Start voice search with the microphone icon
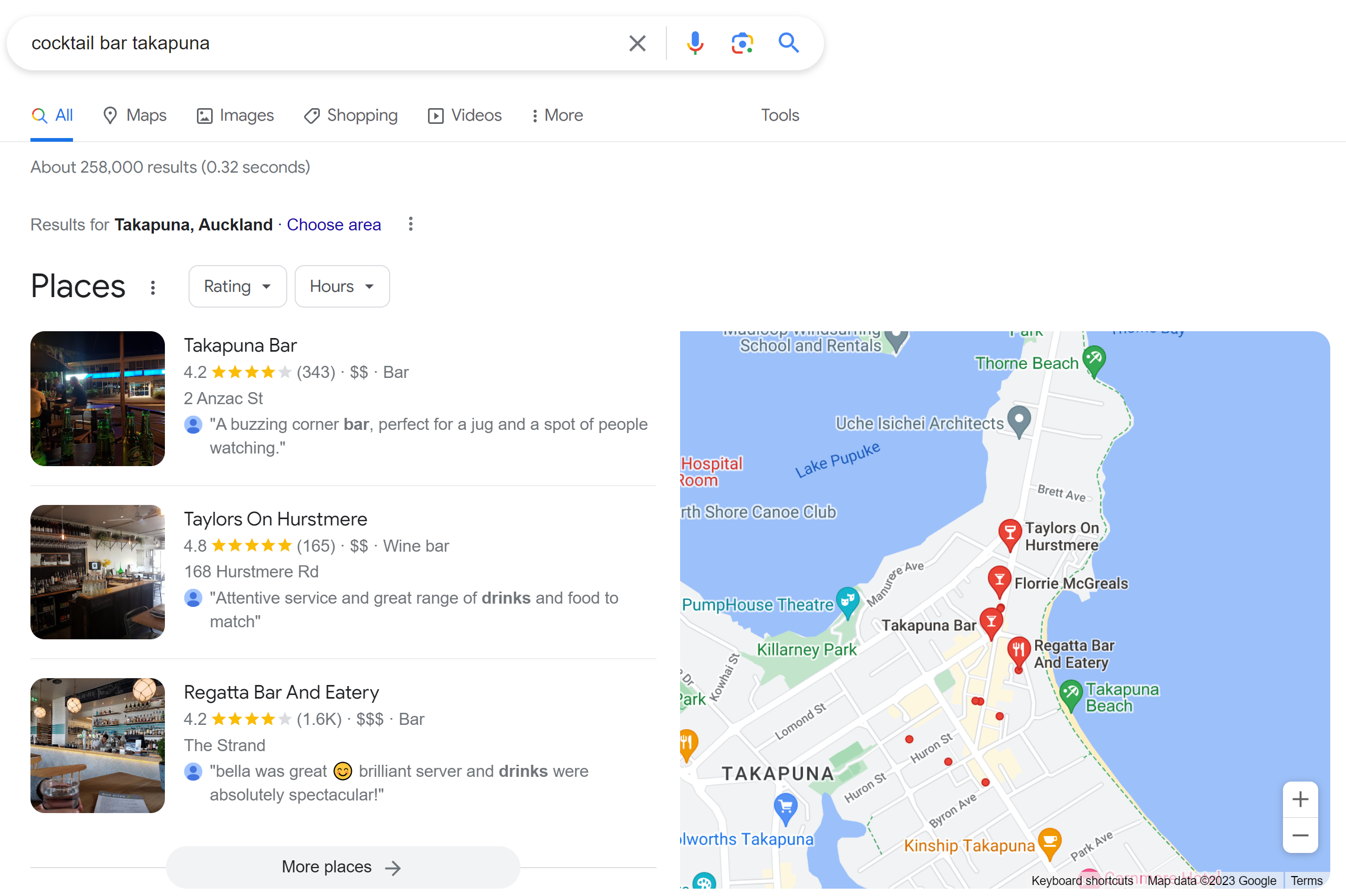Screen dimensions: 1346x896 pos(695,43)
